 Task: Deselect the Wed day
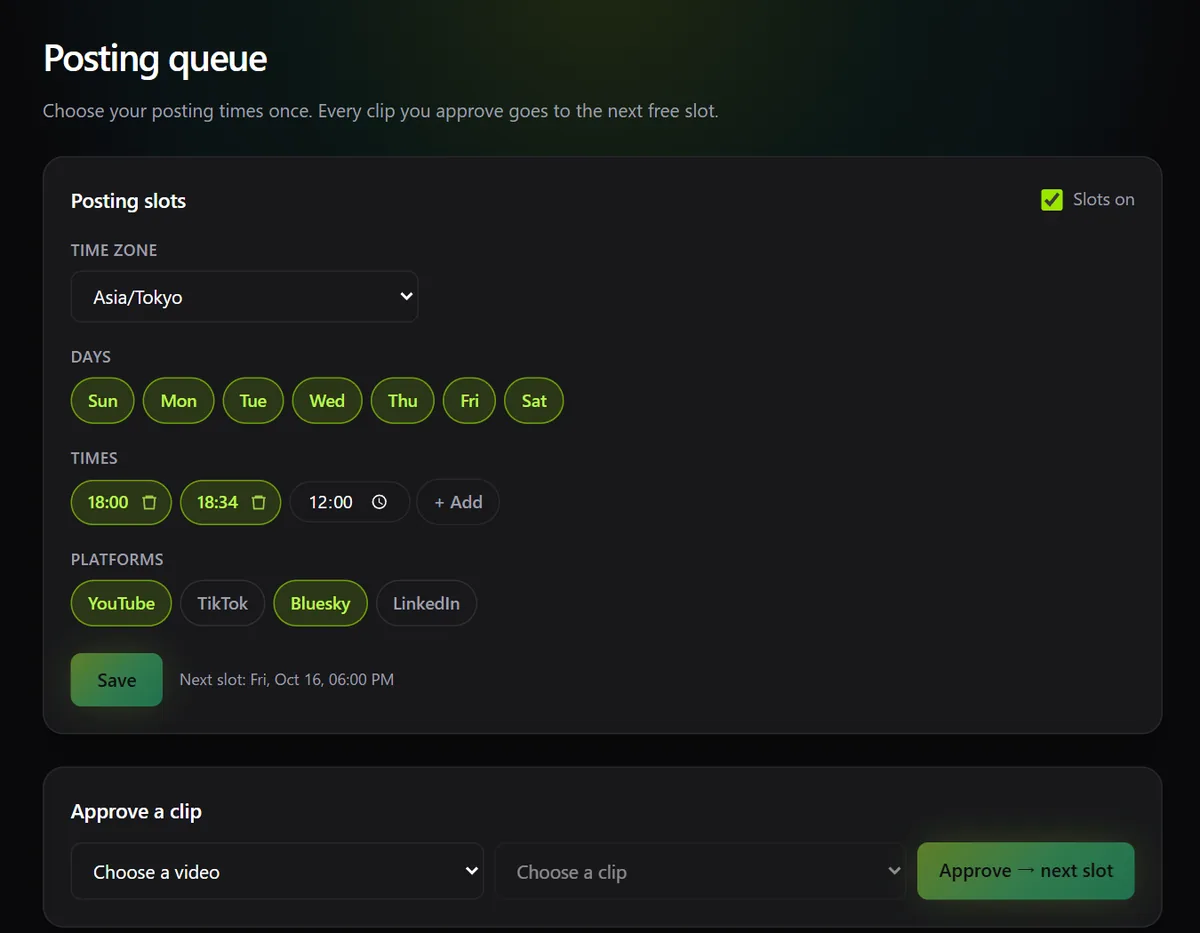[327, 401]
